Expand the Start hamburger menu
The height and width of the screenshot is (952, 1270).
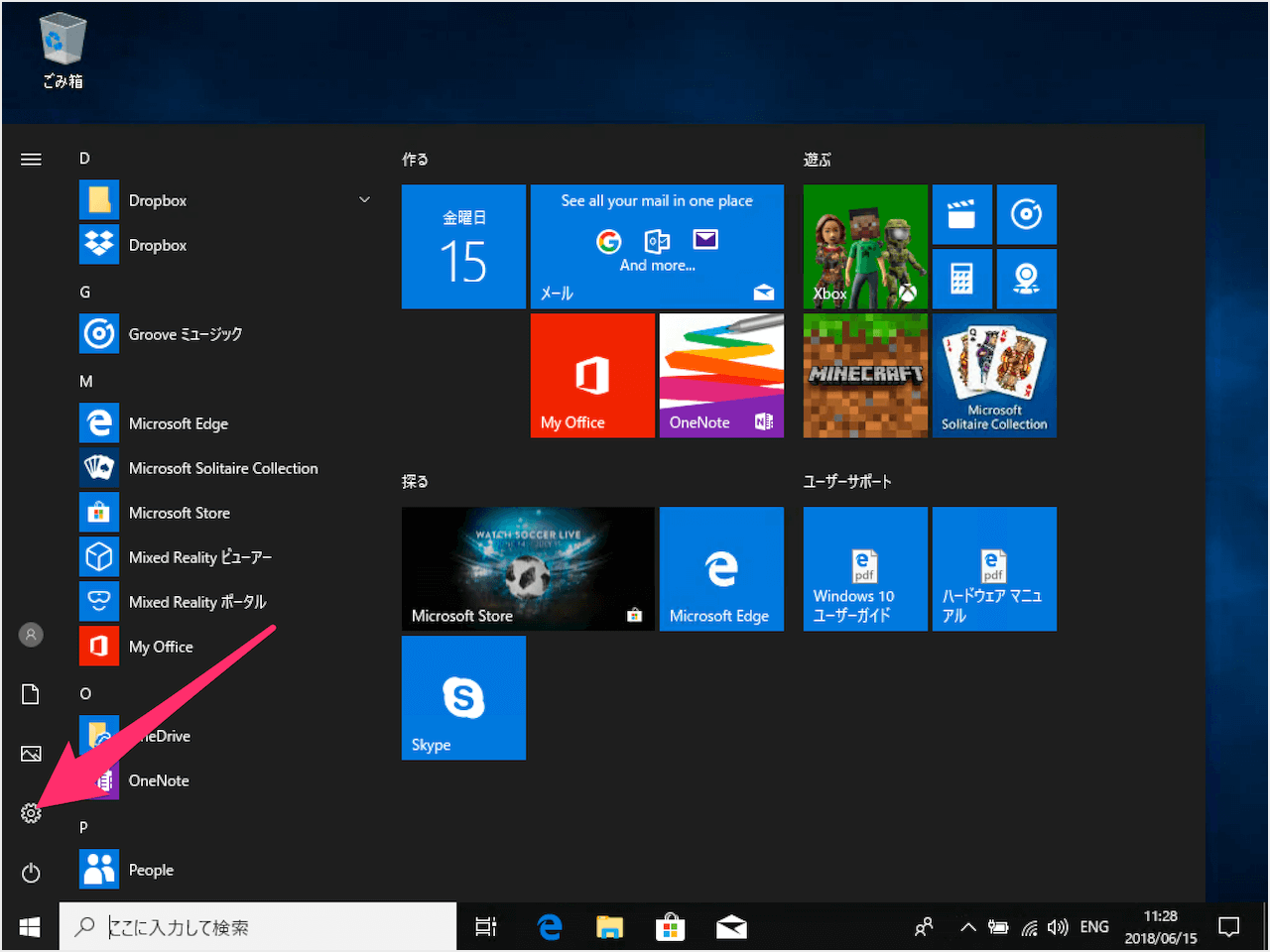click(31, 159)
